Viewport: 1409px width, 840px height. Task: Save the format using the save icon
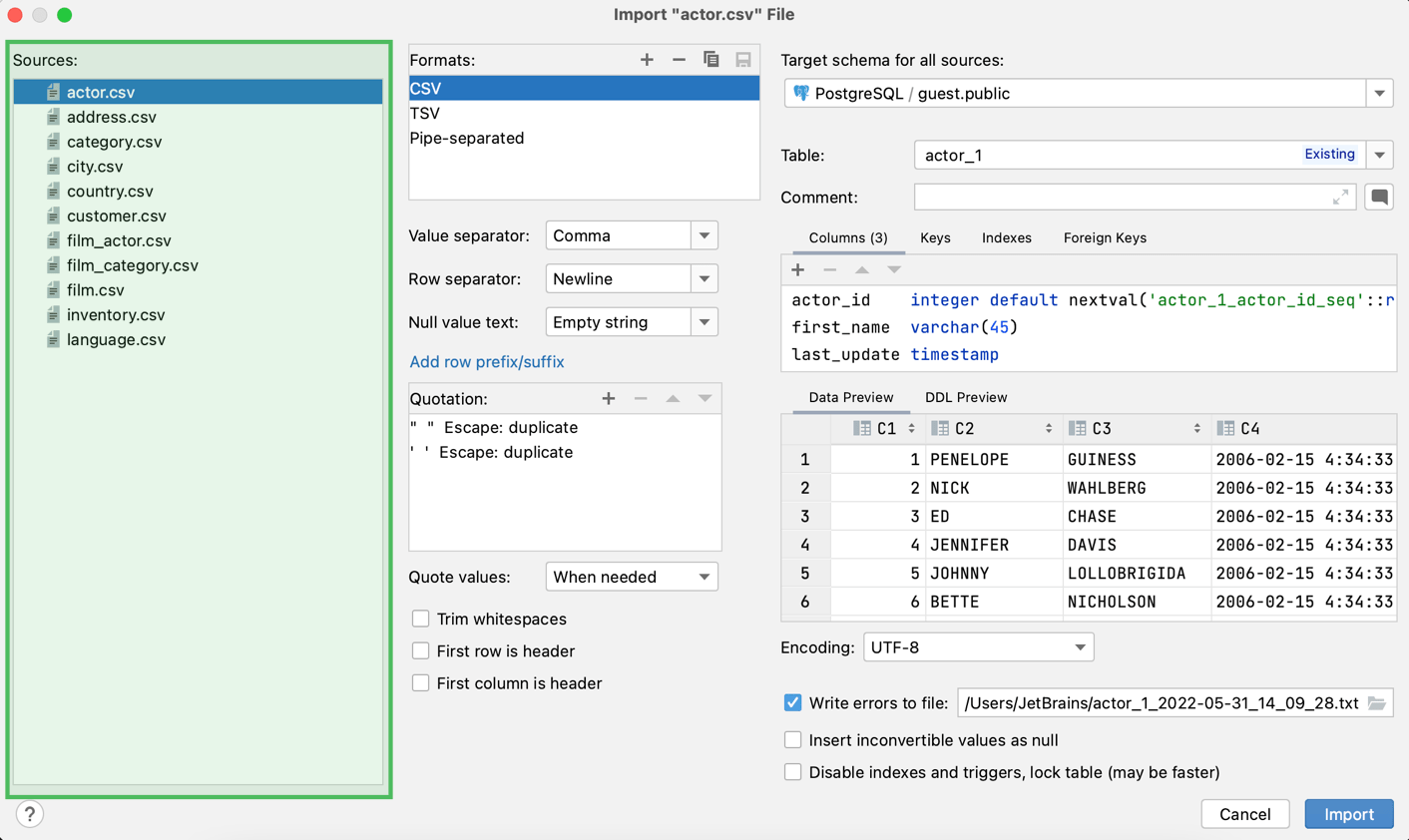[x=742, y=59]
